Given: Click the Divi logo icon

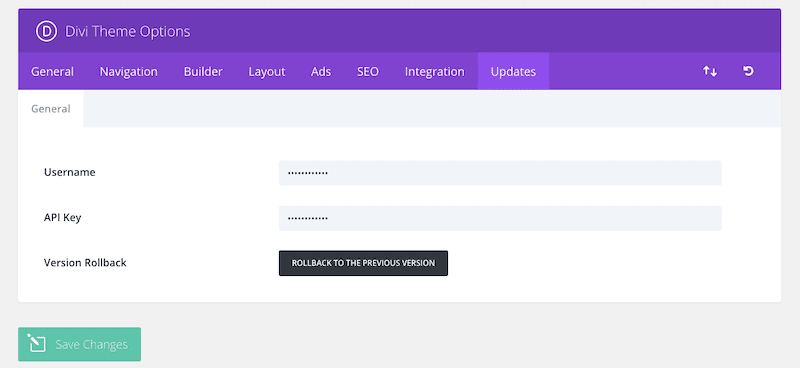Looking at the screenshot, I should click(x=46, y=32).
